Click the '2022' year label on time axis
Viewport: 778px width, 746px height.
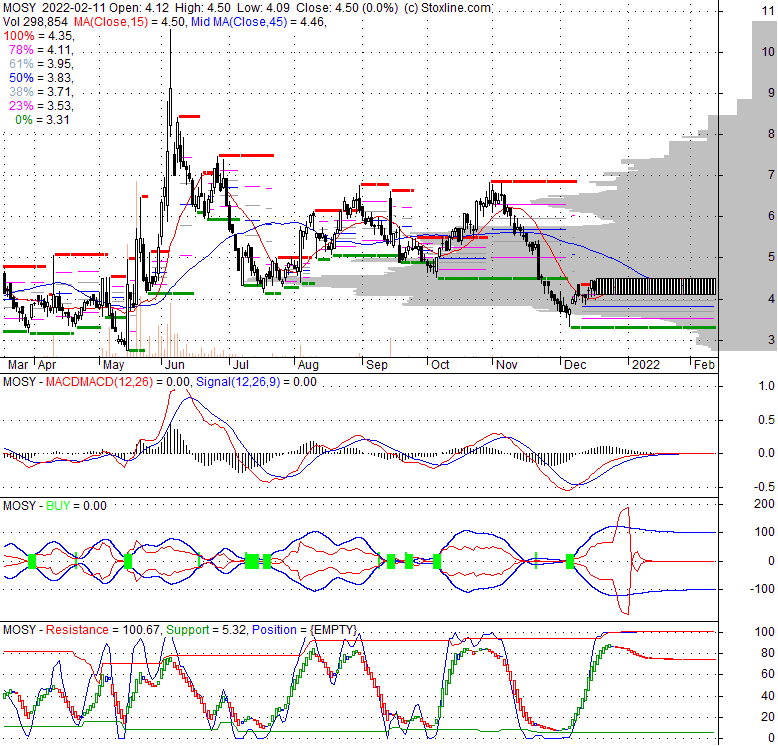click(x=646, y=365)
